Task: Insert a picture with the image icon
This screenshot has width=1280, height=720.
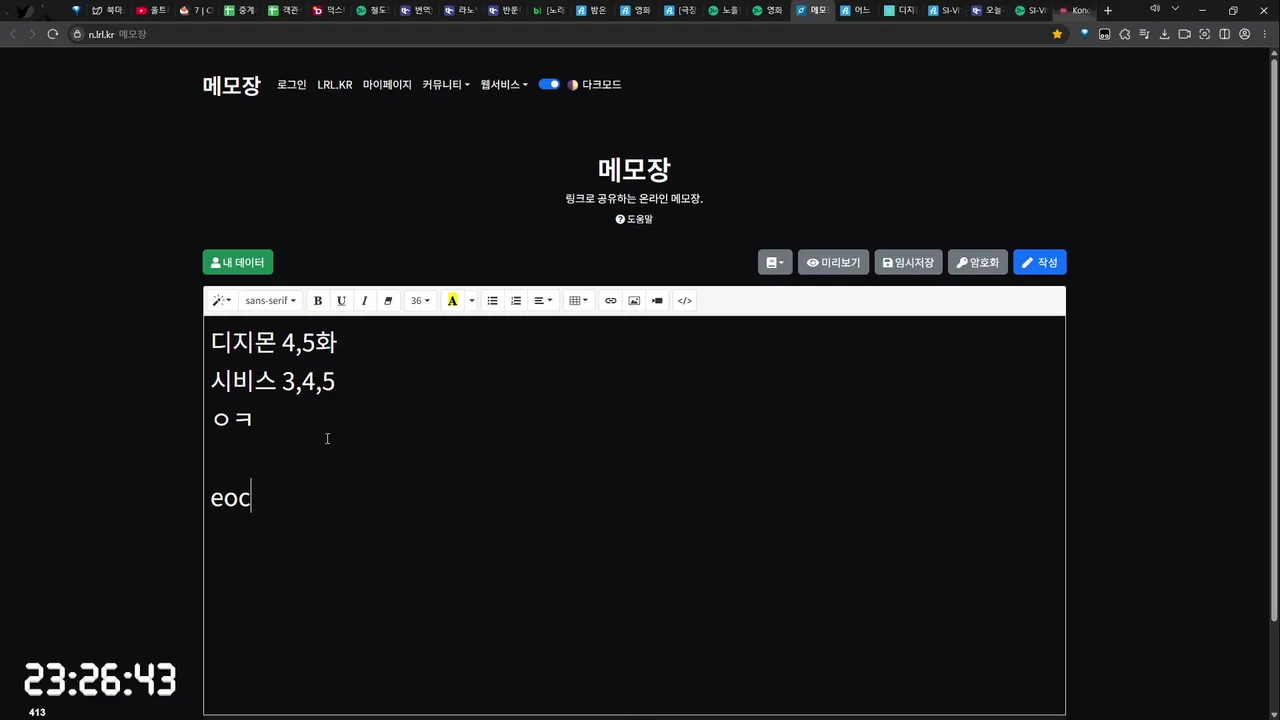Action: point(634,301)
